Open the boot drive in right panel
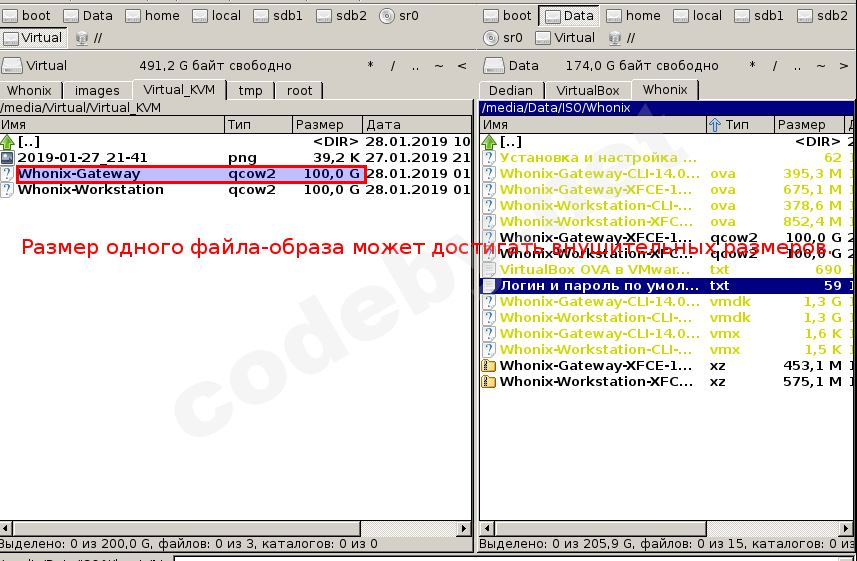Image resolution: width=857 pixels, height=561 pixels. (507, 16)
